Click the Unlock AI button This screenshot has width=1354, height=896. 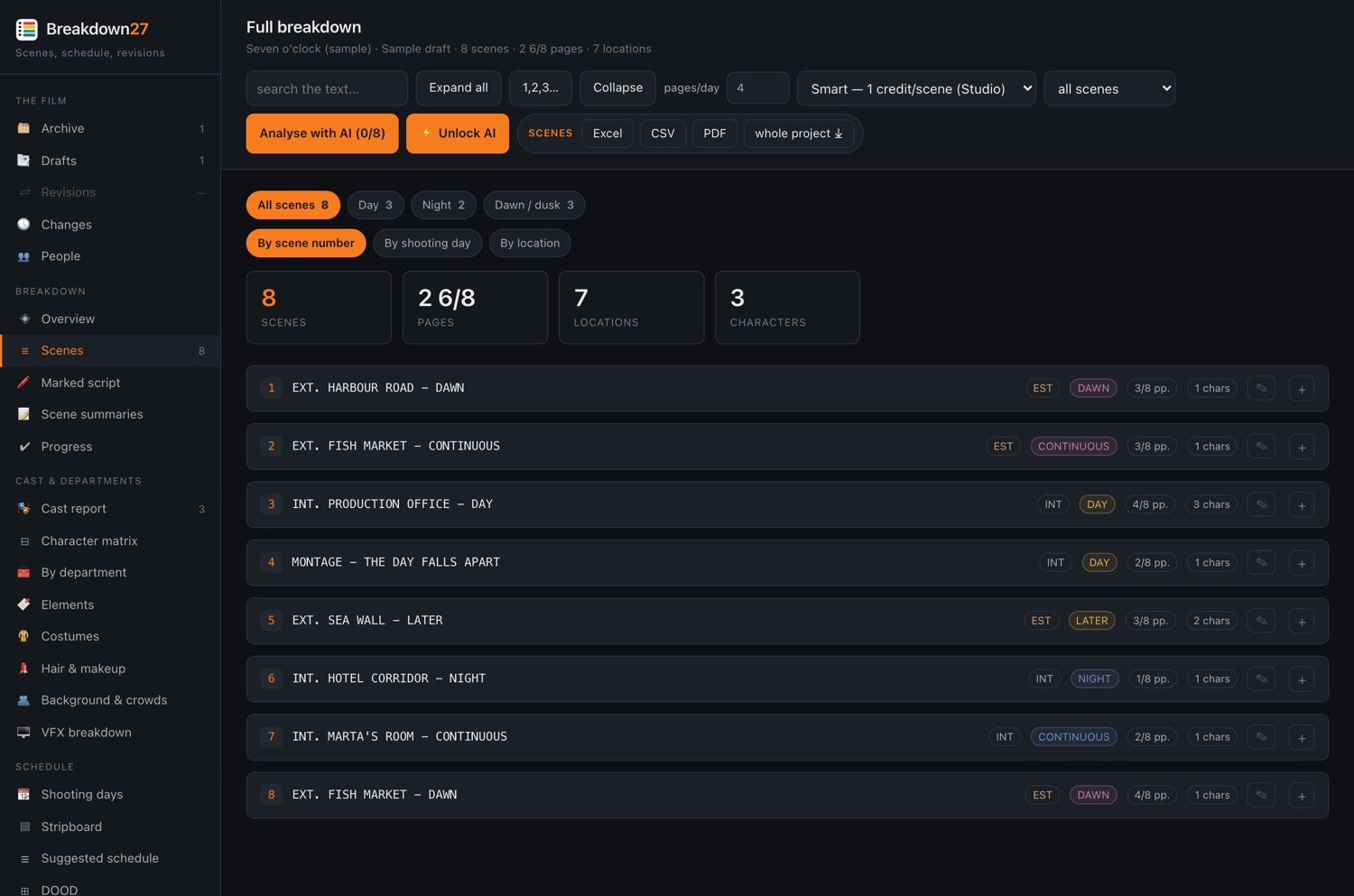(x=458, y=134)
